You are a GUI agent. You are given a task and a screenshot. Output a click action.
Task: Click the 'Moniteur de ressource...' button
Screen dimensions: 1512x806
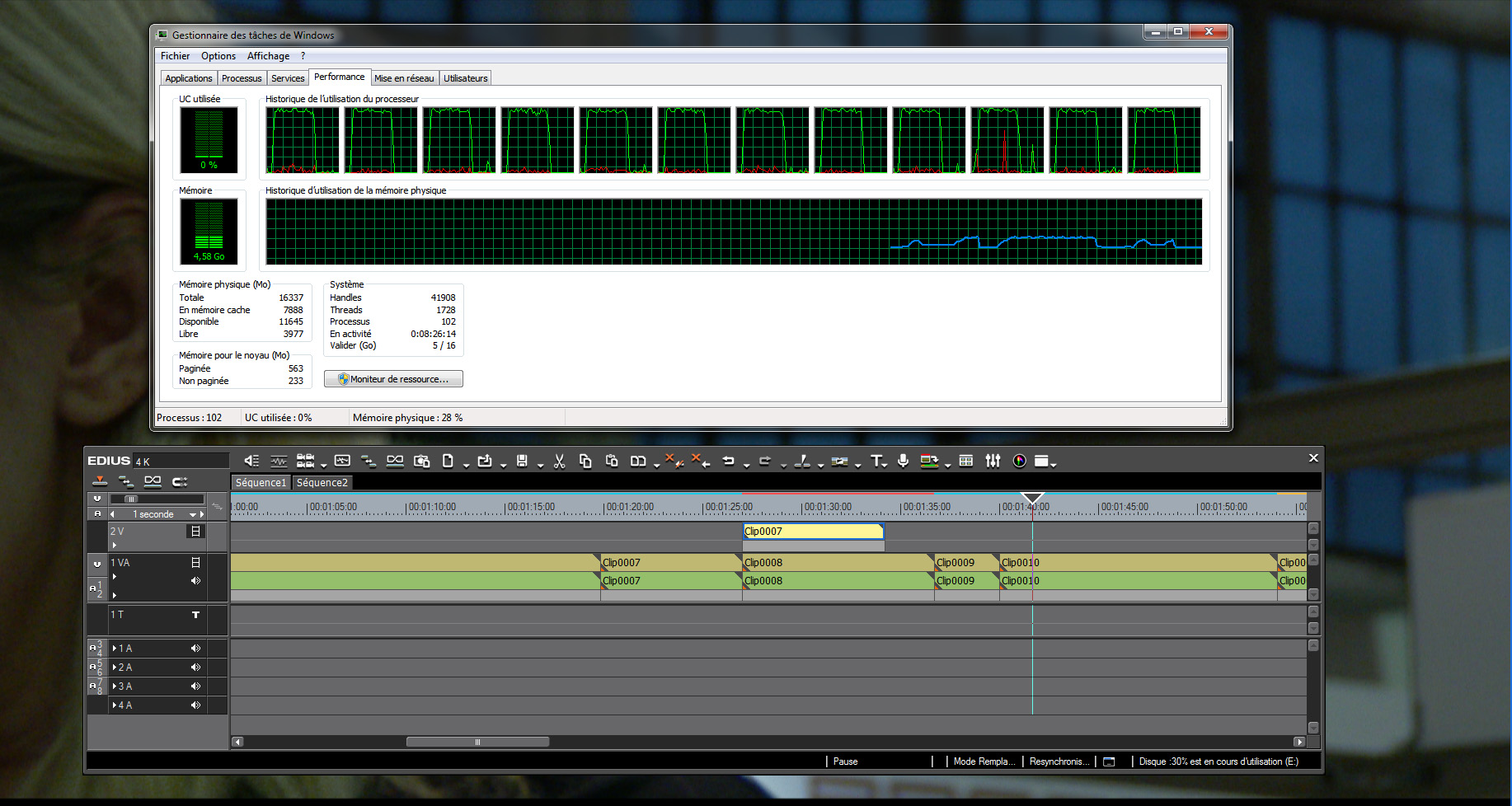[393, 379]
